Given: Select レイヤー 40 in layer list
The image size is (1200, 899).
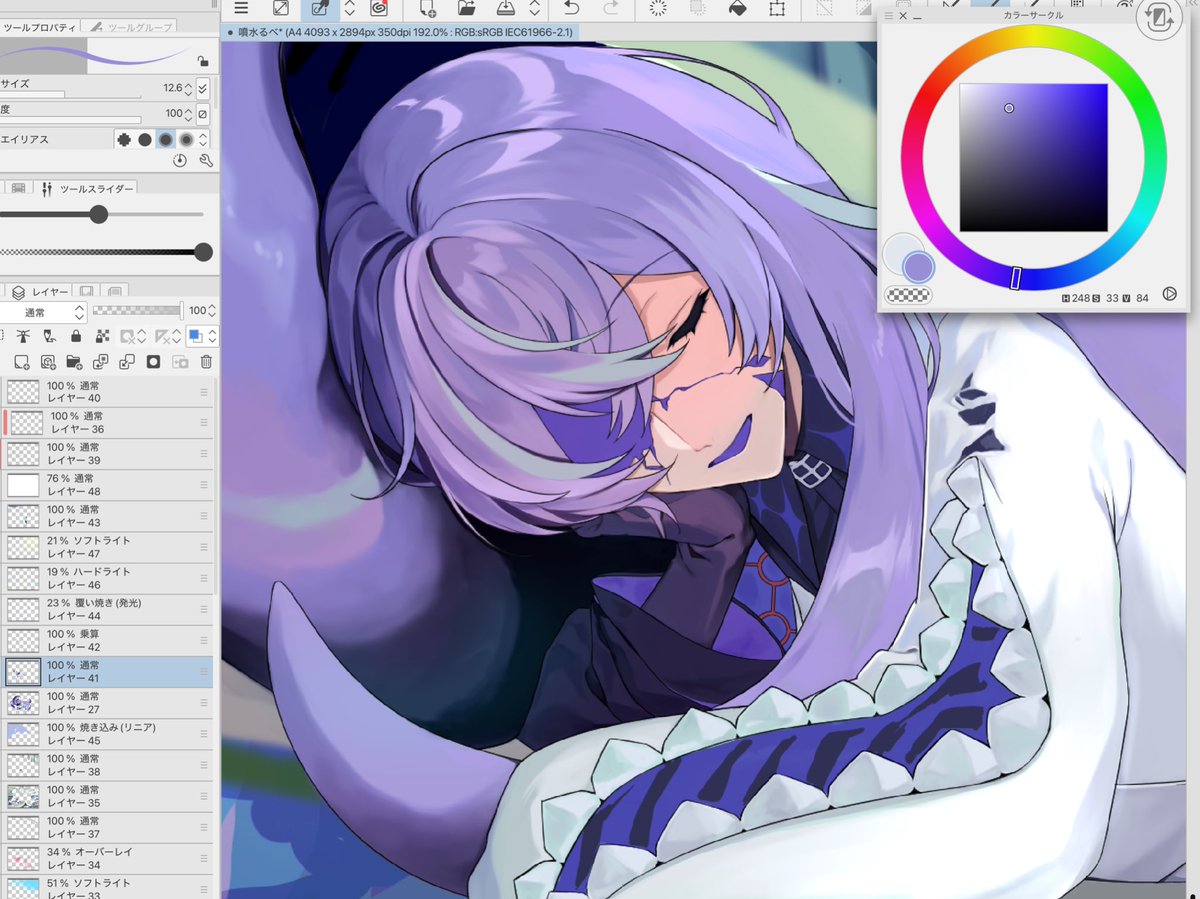Looking at the screenshot, I should click(108, 391).
